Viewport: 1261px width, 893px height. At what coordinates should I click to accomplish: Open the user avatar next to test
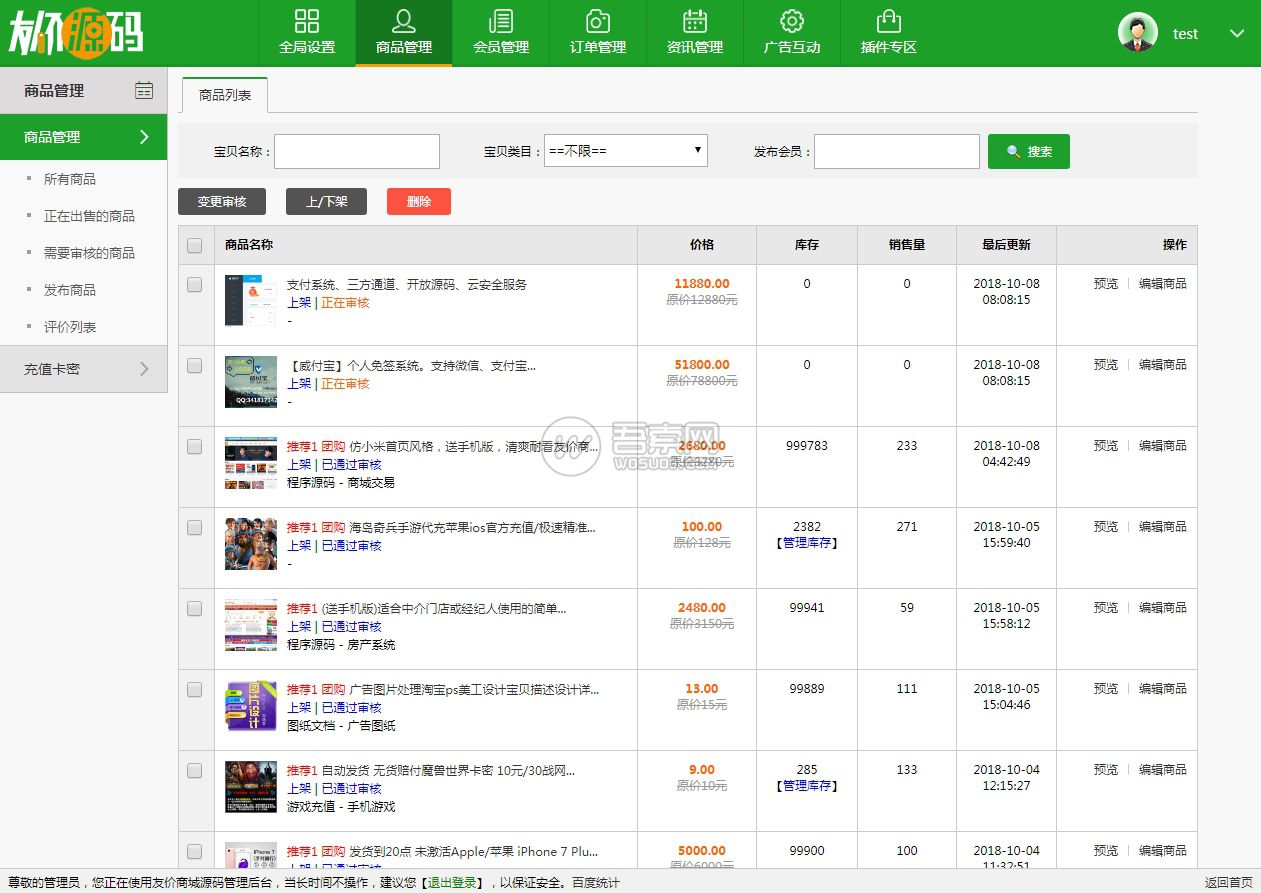coord(1137,31)
